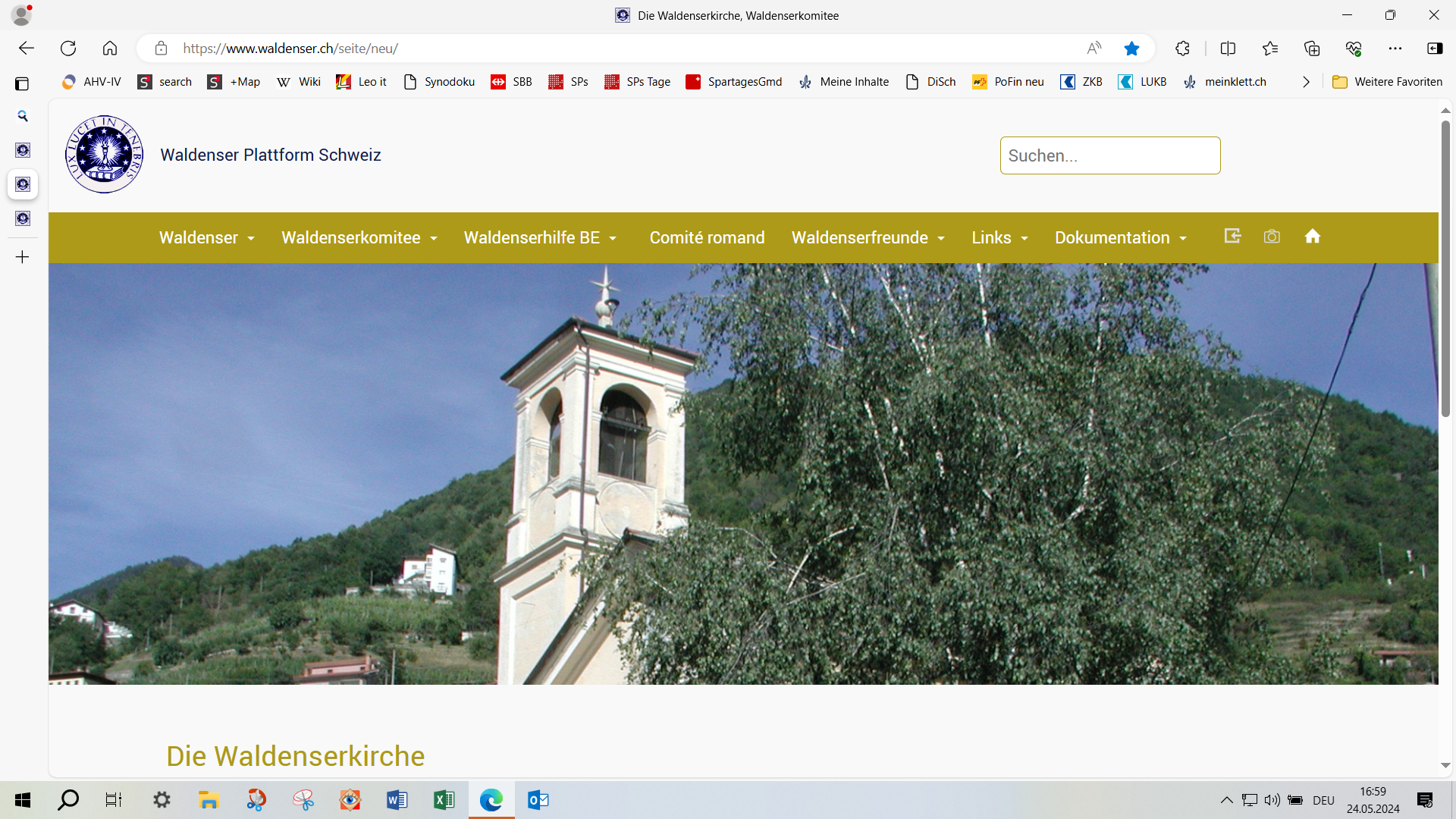The width and height of the screenshot is (1456, 819).
Task: Open Meine Inhalte bookmark
Action: click(844, 82)
